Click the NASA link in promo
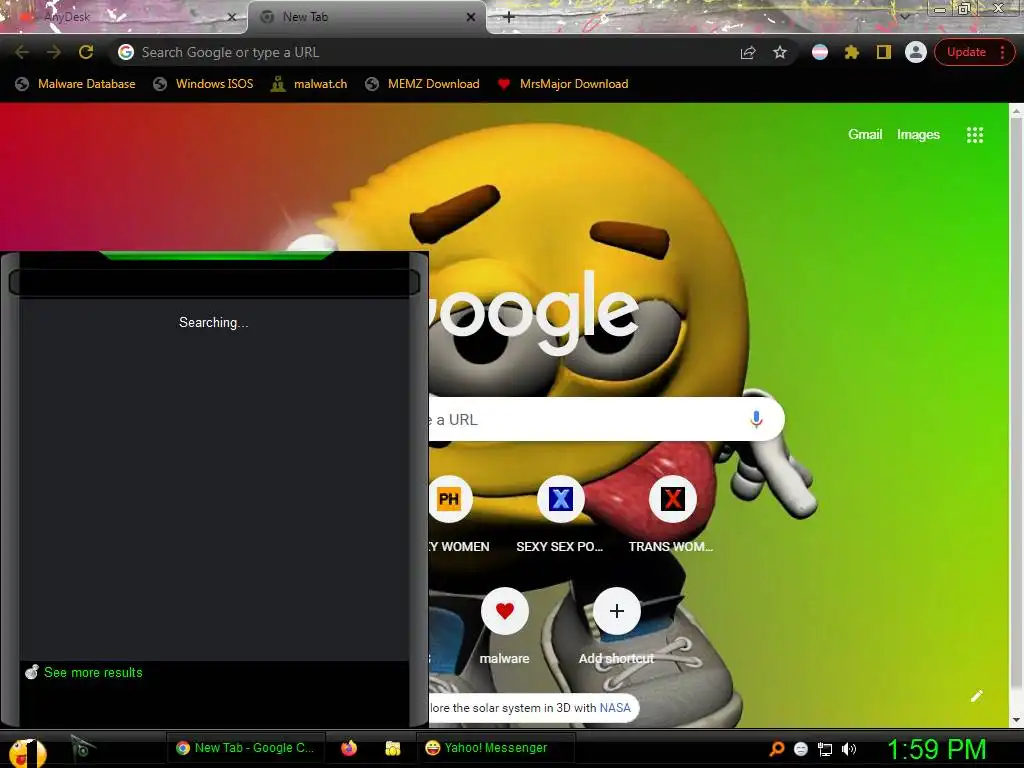 click(615, 708)
